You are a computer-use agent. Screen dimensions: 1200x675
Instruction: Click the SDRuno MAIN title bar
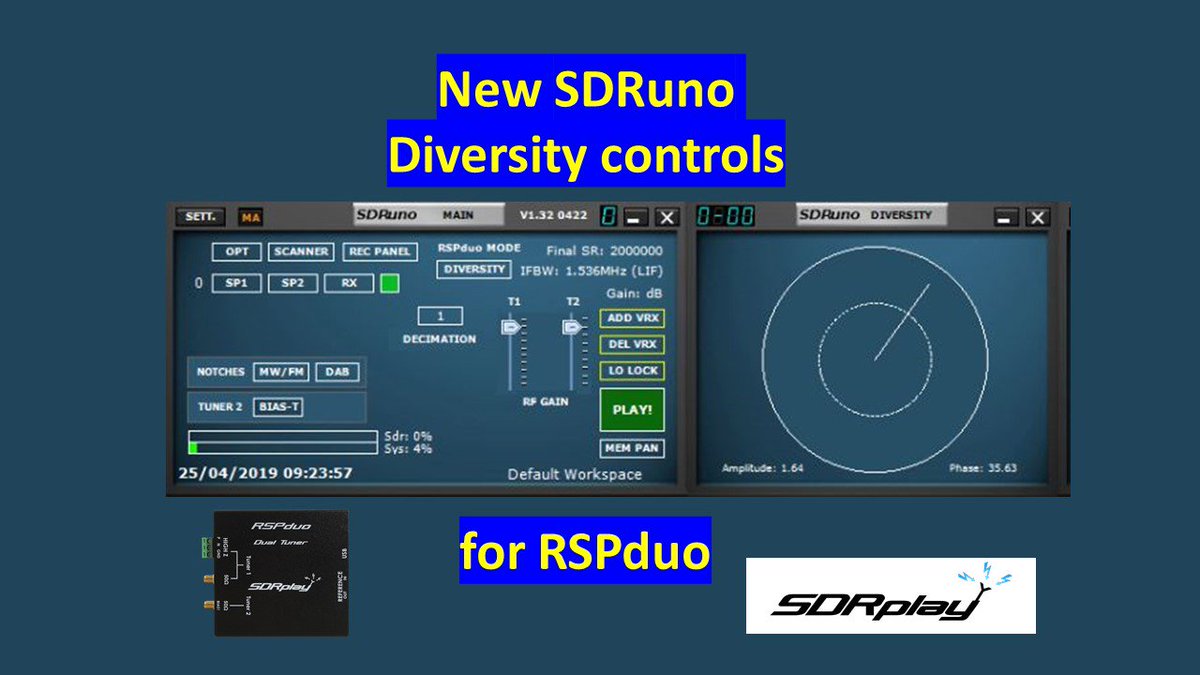(x=430, y=215)
